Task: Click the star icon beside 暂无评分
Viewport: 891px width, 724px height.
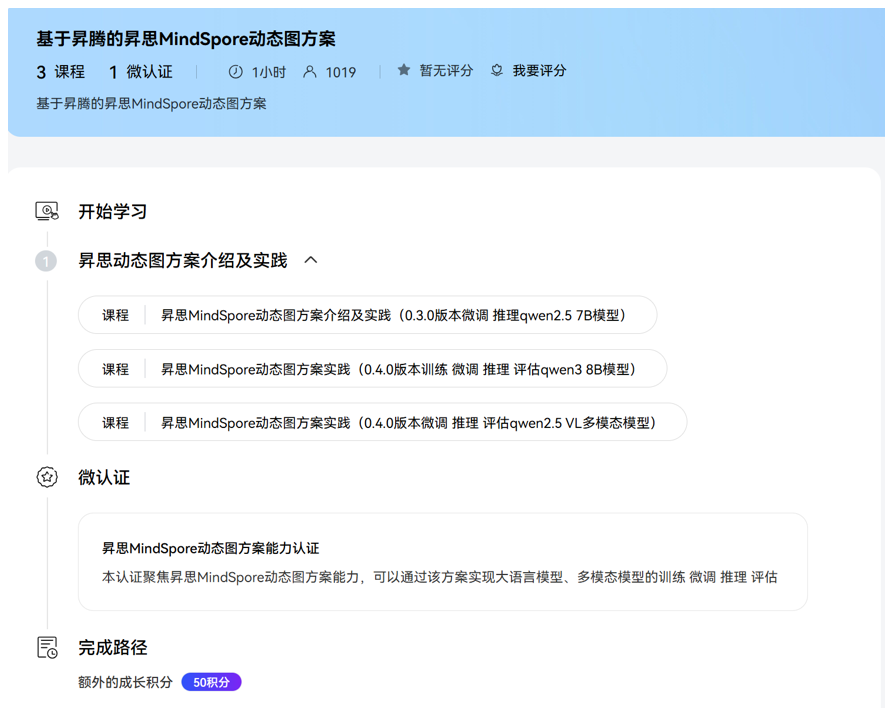Action: (403, 70)
